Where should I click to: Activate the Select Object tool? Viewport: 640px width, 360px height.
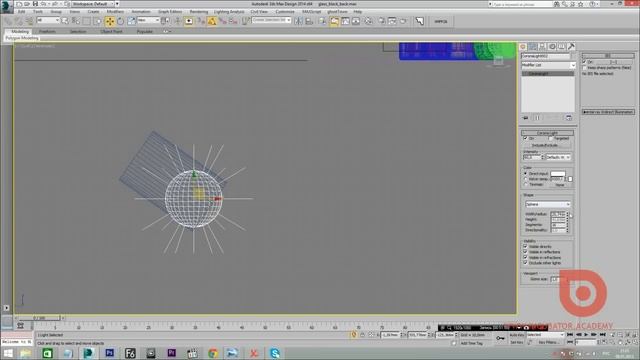[x=65, y=21]
